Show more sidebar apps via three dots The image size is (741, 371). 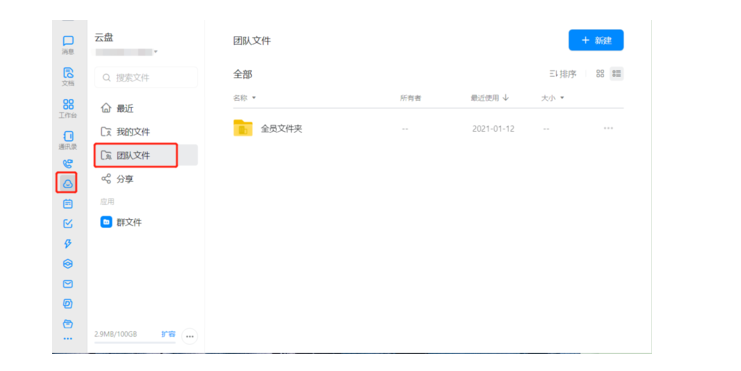pyautogui.click(x=68, y=338)
